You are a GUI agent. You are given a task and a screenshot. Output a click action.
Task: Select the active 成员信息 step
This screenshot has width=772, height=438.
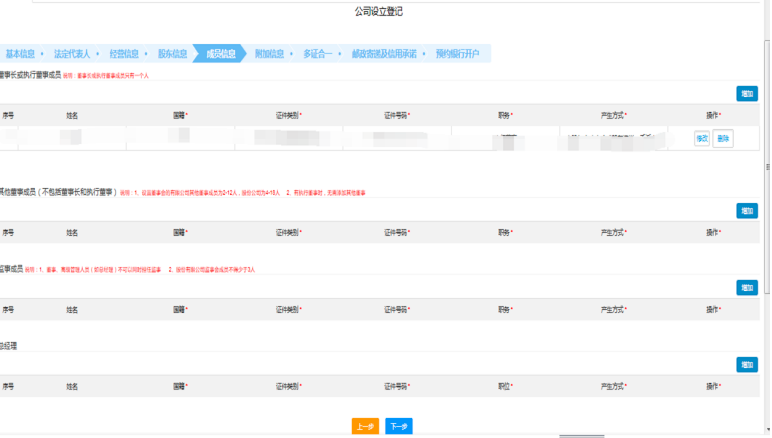pos(221,54)
